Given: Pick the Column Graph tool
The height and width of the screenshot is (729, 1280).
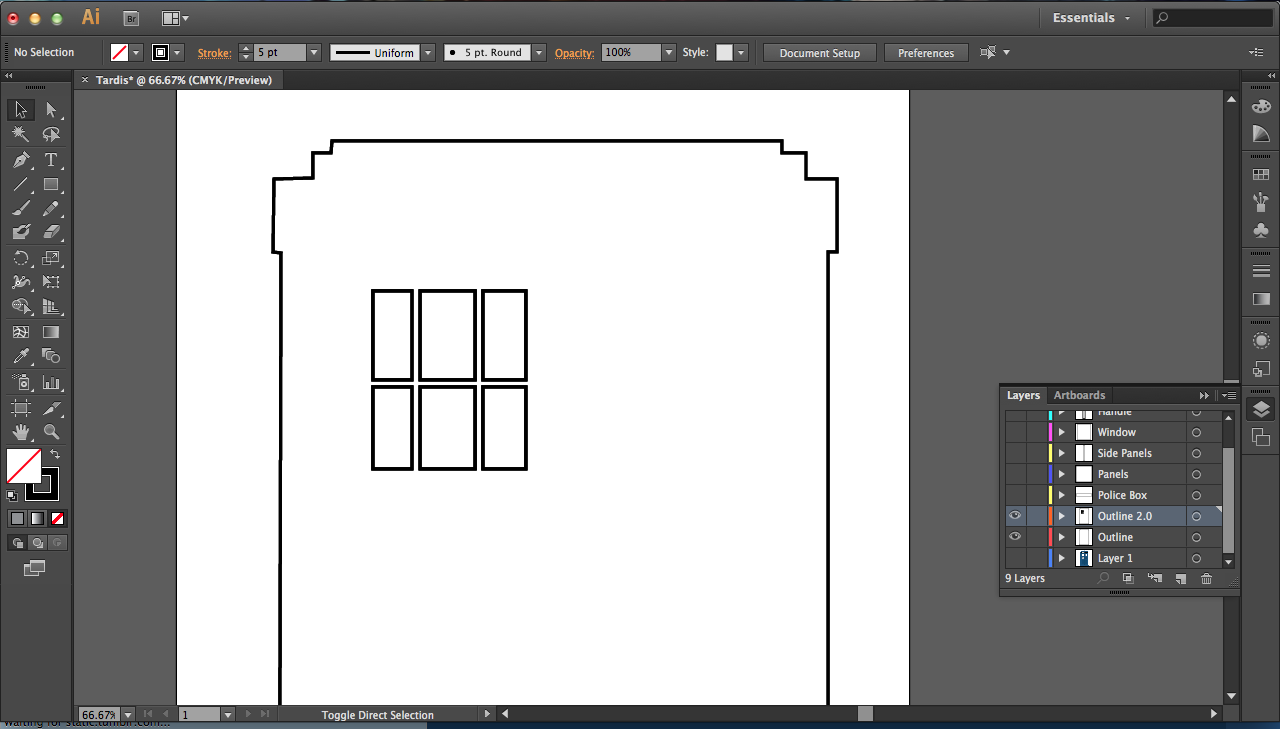Looking at the screenshot, I should tap(51, 383).
